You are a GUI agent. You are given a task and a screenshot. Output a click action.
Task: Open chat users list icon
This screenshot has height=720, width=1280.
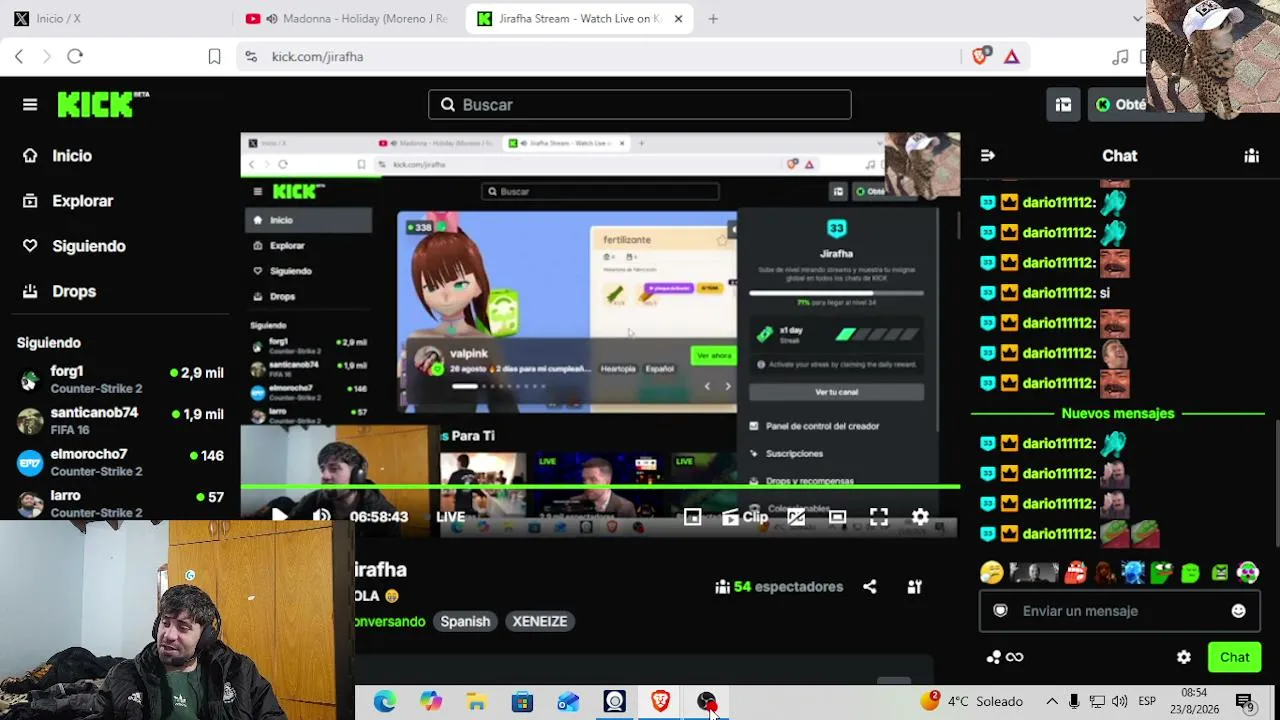(1251, 155)
